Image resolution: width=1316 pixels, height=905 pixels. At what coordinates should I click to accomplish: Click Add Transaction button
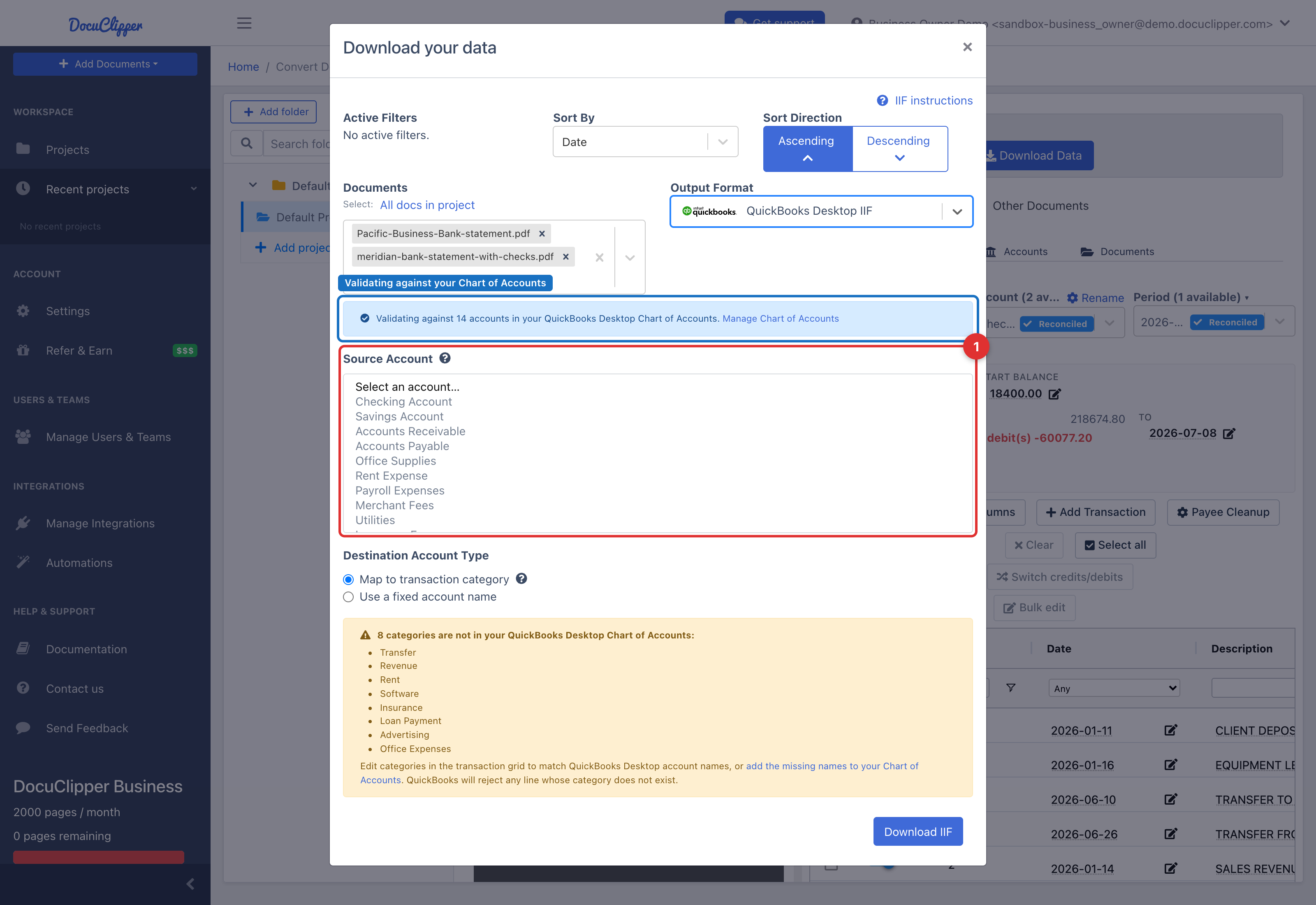point(1096,512)
